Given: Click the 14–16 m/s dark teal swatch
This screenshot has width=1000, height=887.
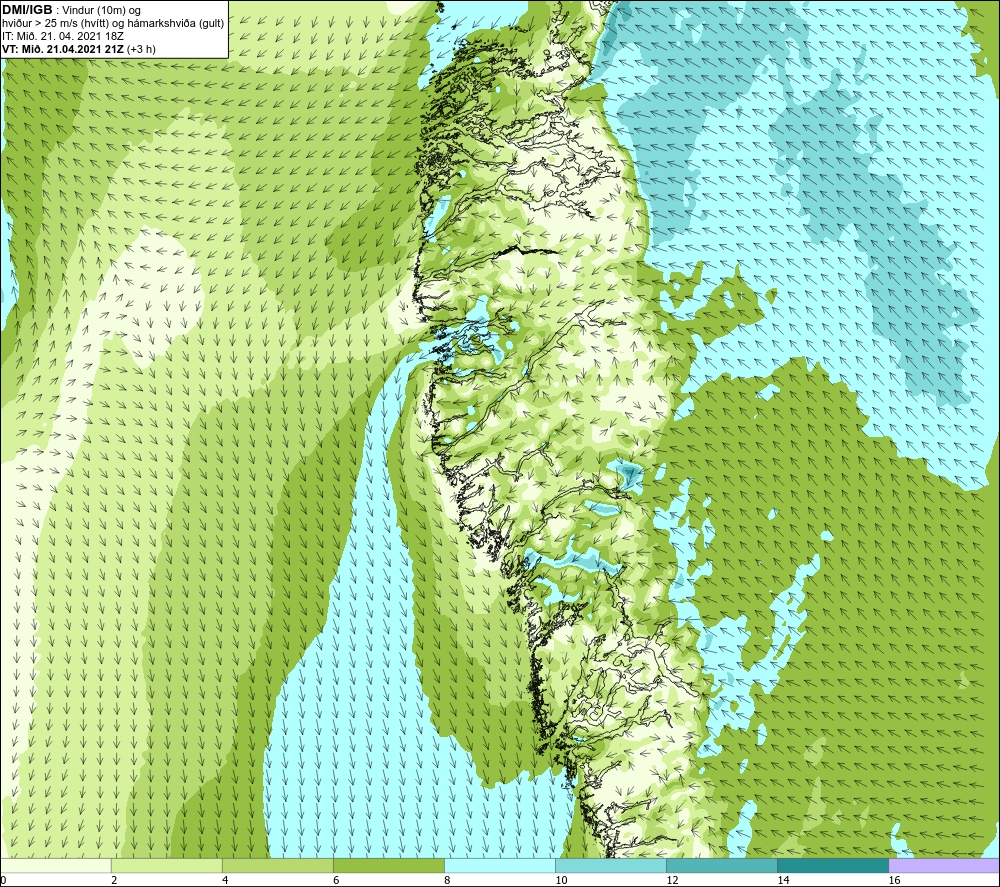Looking at the screenshot, I should [833, 865].
